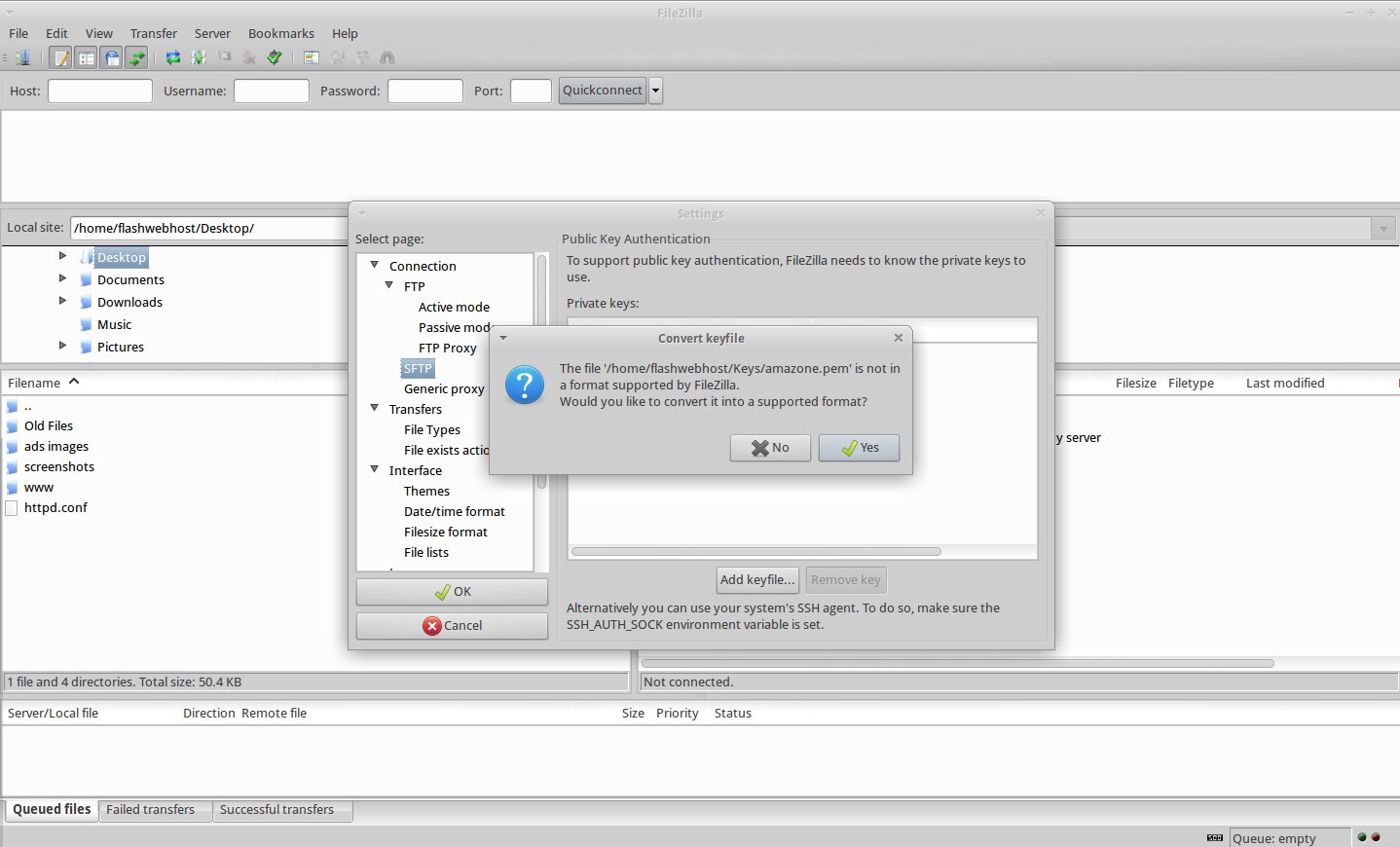Expand the Downloads folder node
1400x847 pixels.
[x=62, y=301]
